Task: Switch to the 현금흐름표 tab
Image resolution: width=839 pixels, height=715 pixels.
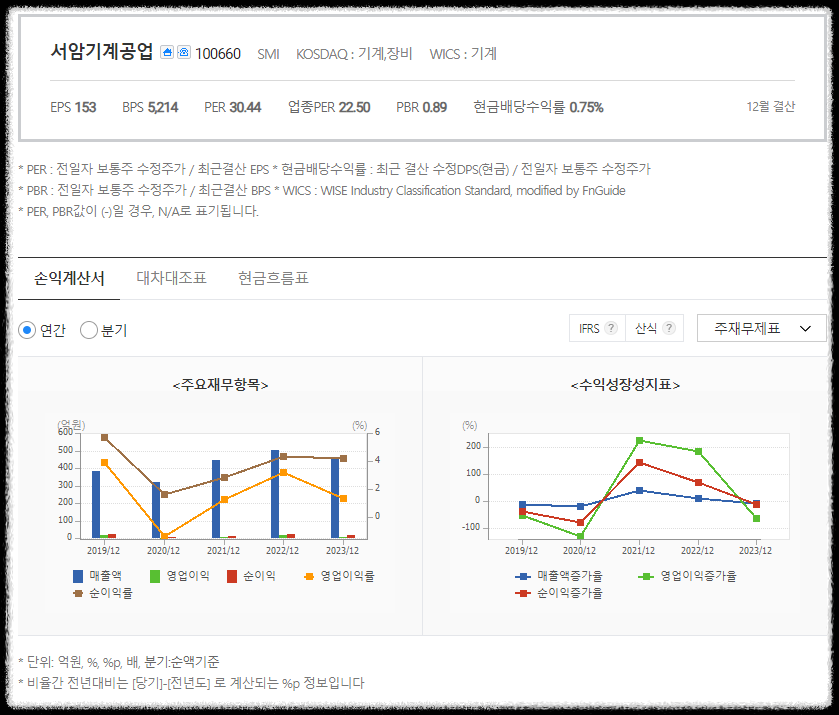Action: 273,278
